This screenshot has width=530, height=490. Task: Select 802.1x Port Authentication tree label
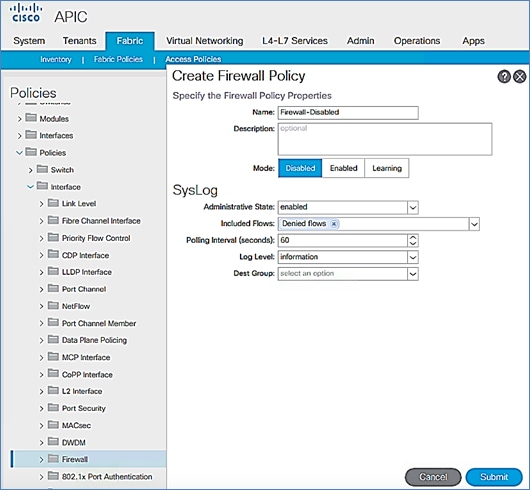point(107,477)
